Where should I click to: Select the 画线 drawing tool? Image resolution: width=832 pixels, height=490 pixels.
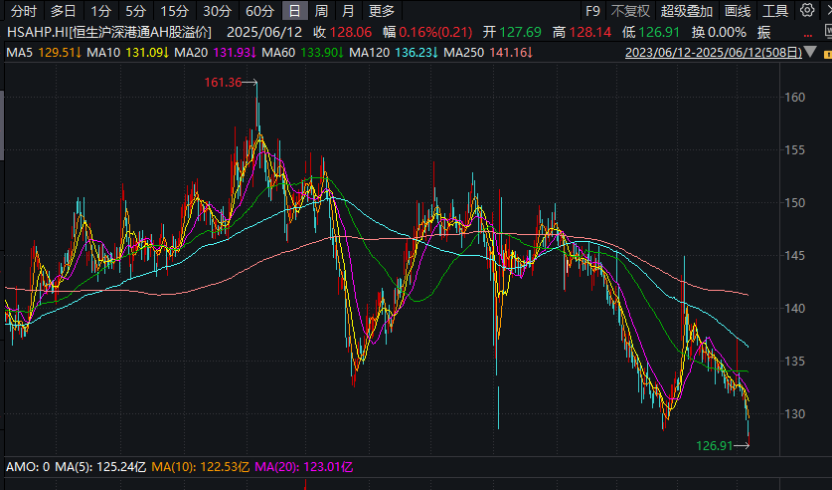coord(737,12)
